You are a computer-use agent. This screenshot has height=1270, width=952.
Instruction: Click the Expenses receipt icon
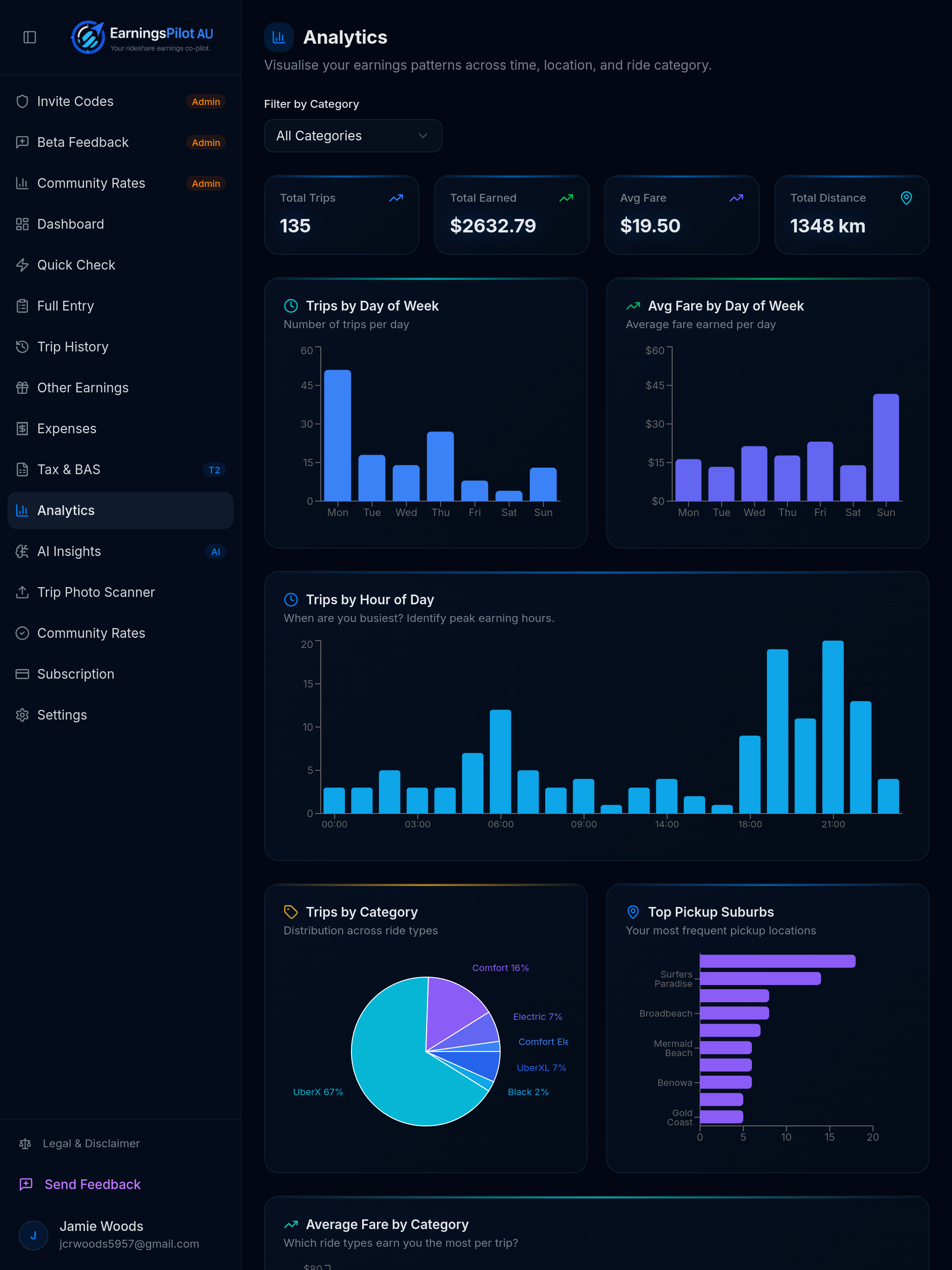click(x=22, y=428)
